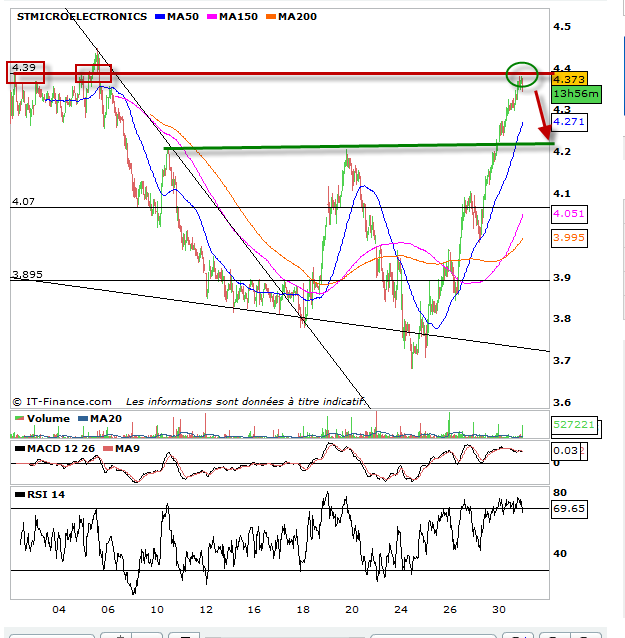Select the 4.271 MA50 value tag
This screenshot has height=638, width=625.
pos(568,123)
